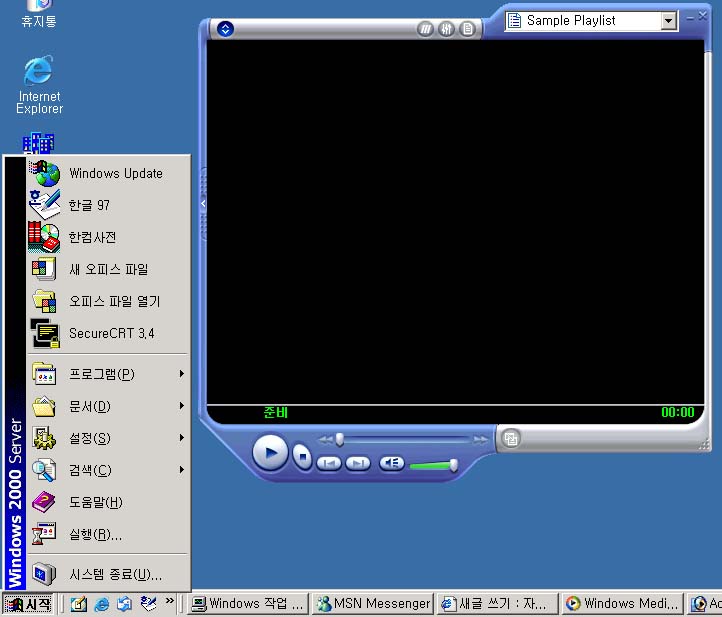Switch to full mode using bottom-right icon
The width and height of the screenshot is (722, 617).
point(510,438)
